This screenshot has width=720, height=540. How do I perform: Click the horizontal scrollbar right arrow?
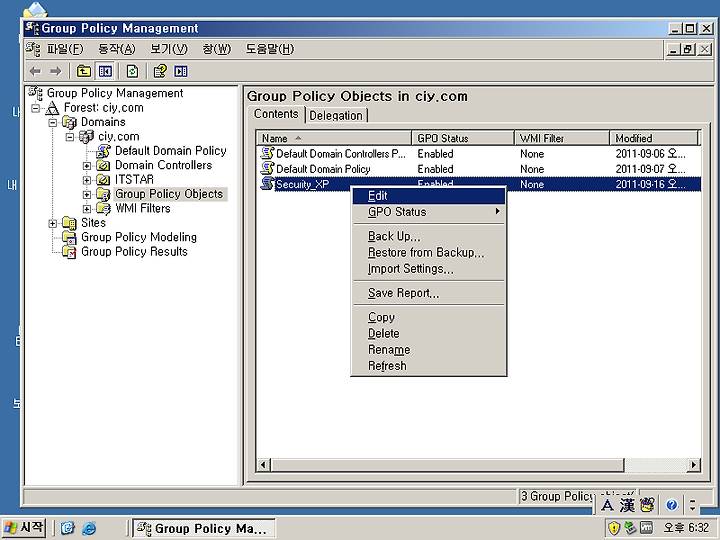click(693, 465)
